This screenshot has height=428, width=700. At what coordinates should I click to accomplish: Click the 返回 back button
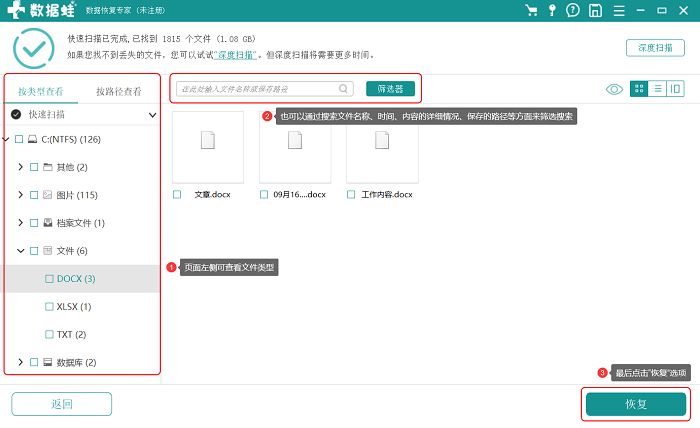point(62,404)
